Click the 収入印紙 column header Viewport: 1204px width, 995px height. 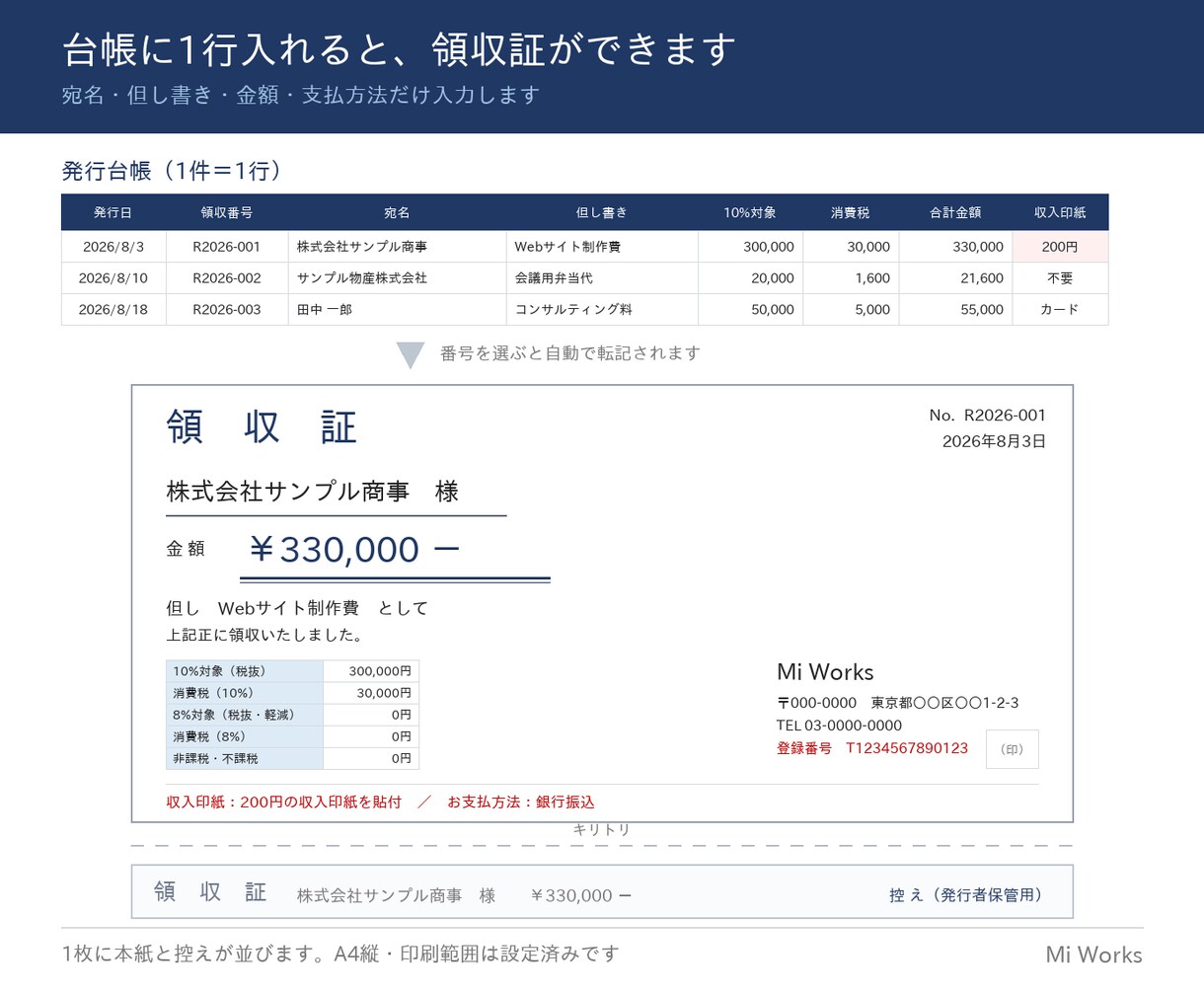click(x=1060, y=212)
